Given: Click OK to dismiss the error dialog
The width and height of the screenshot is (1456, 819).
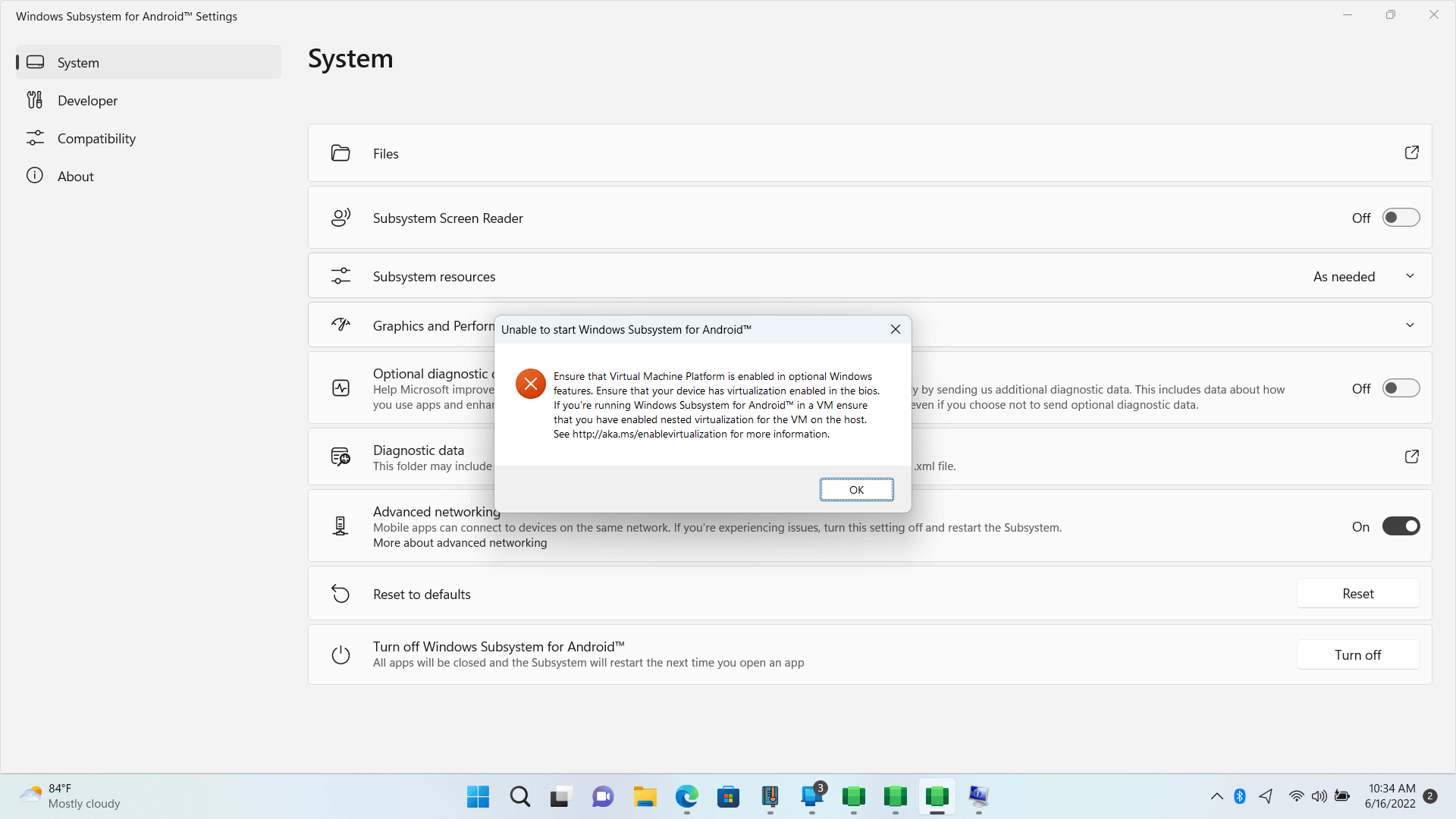Looking at the screenshot, I should (856, 489).
